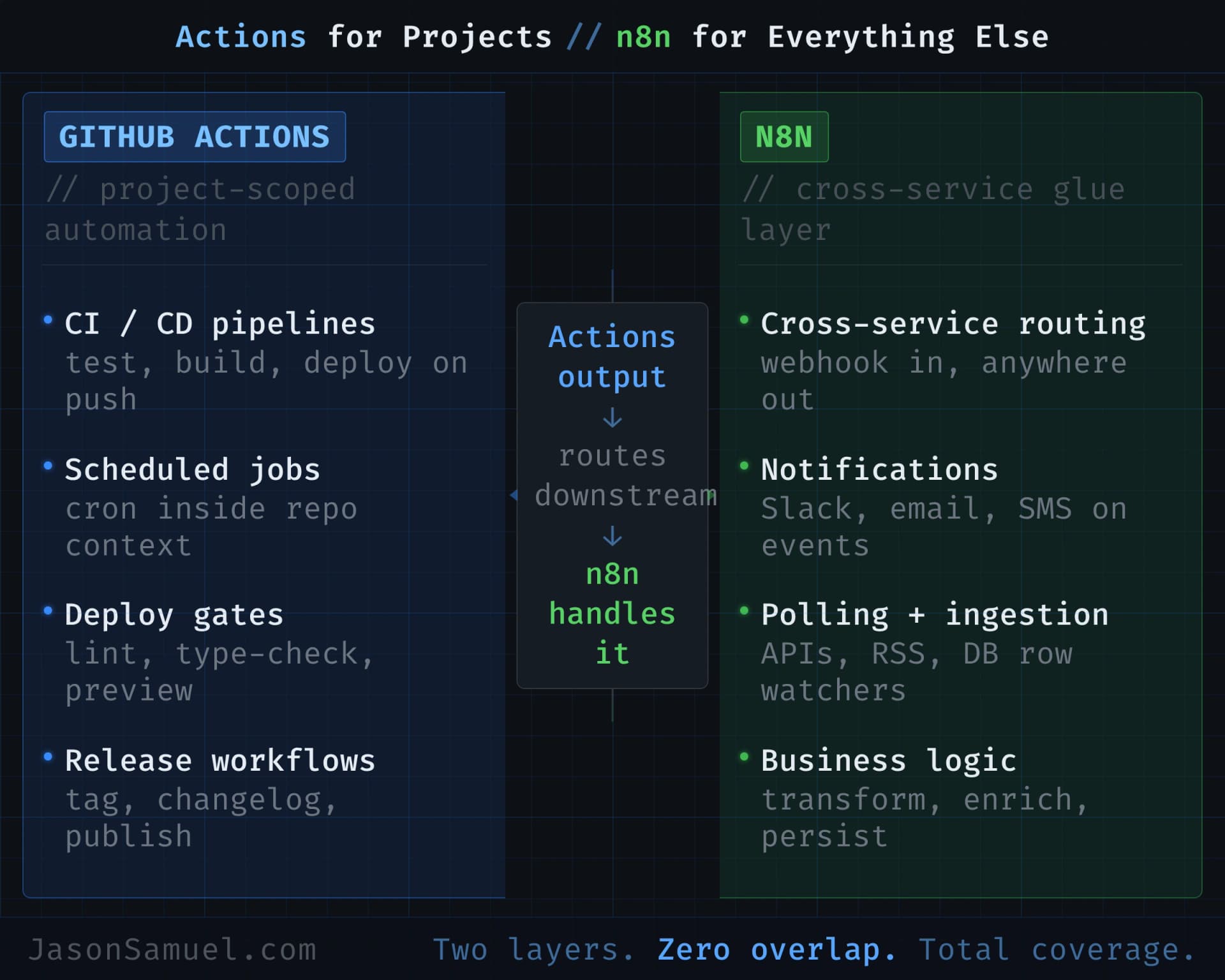Click the down arrow below 'Actions output'

pyautogui.click(x=612, y=418)
